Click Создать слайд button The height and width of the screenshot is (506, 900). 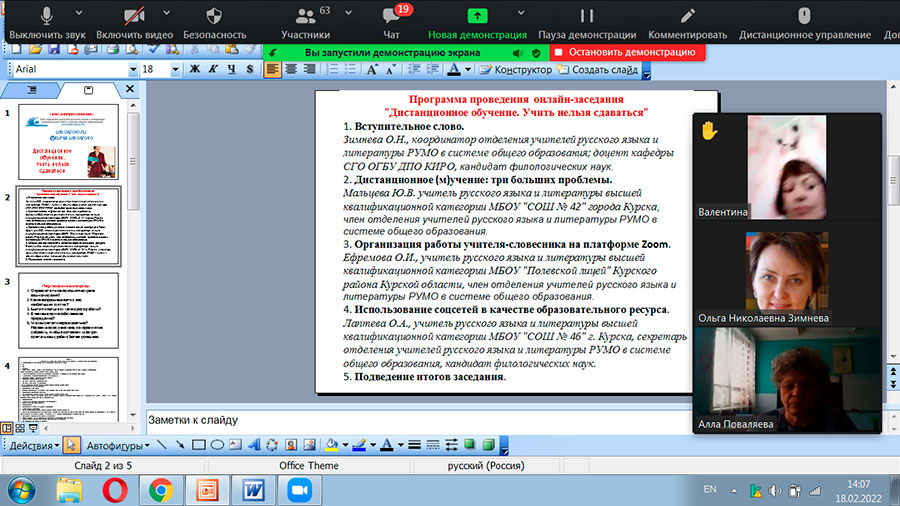pos(598,69)
